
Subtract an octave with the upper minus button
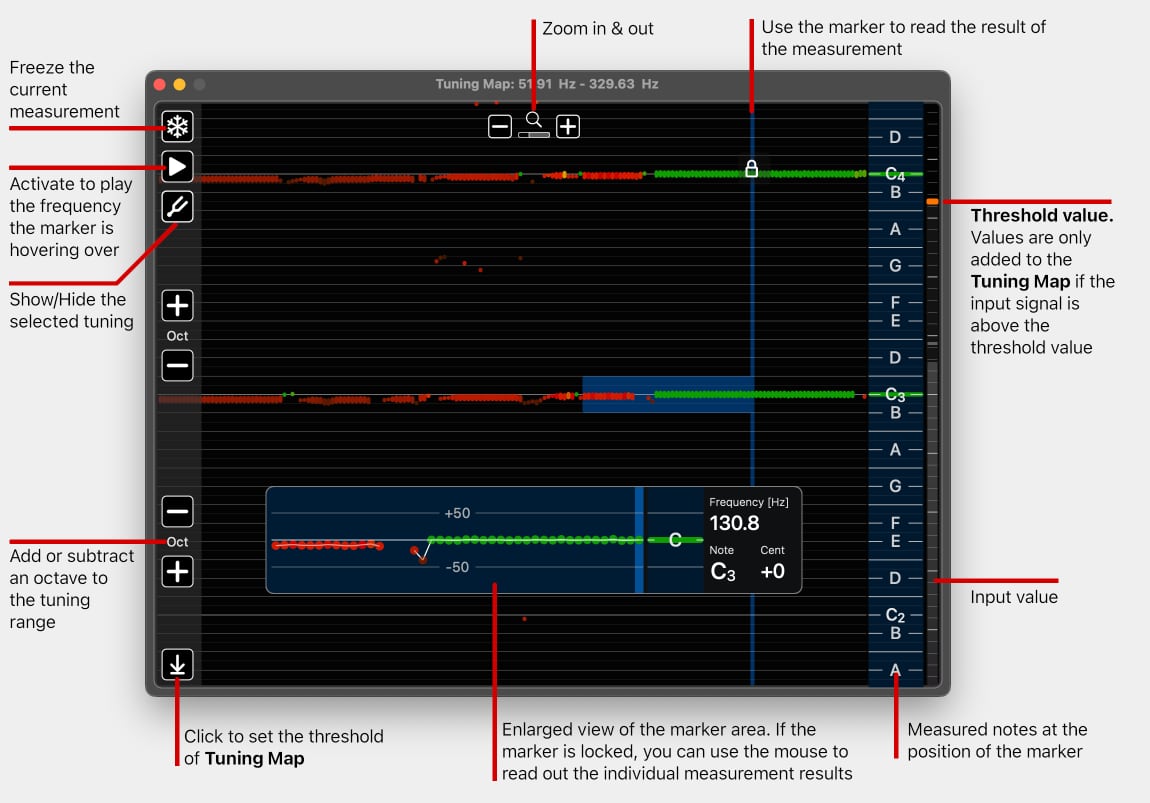[178, 366]
